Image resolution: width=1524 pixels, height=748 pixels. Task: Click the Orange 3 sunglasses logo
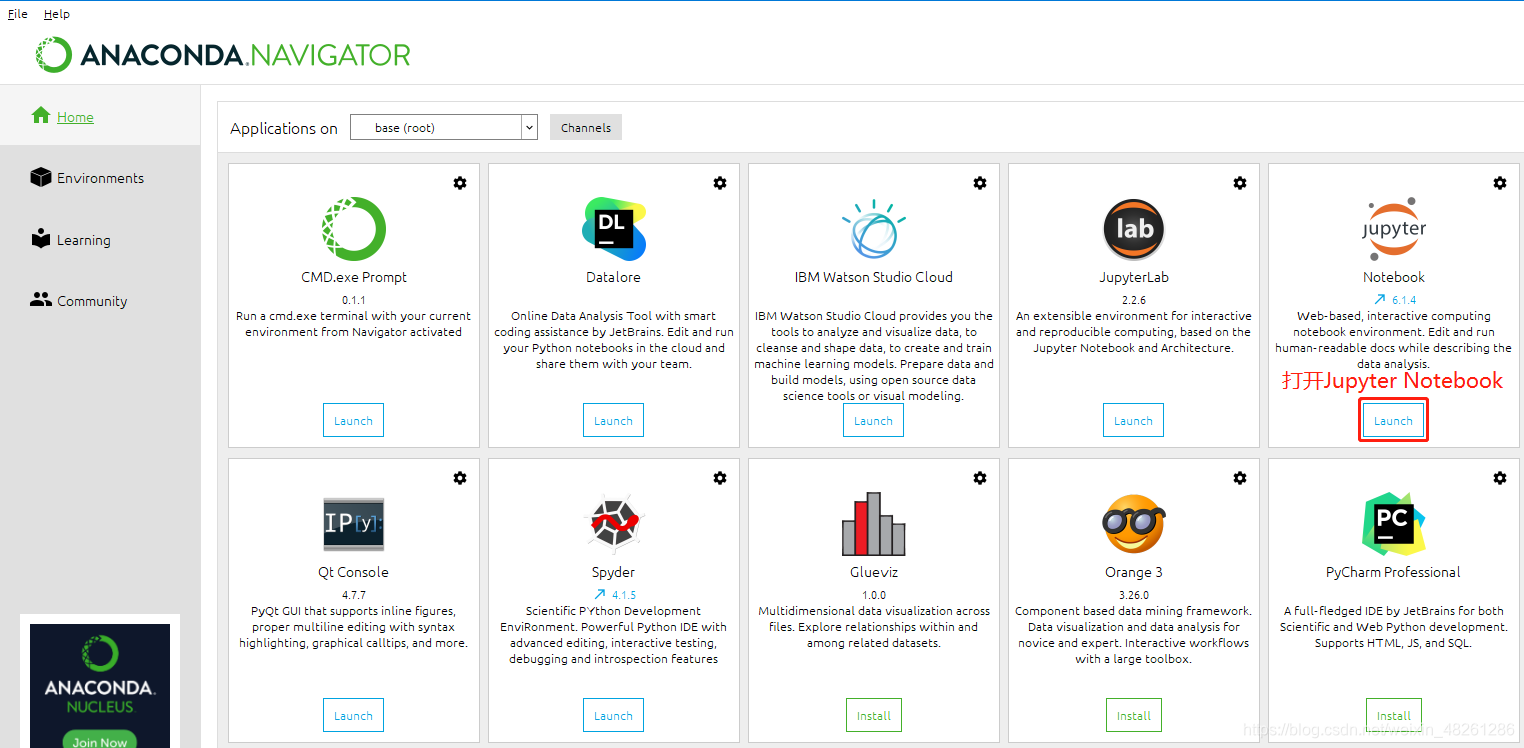point(1134,524)
